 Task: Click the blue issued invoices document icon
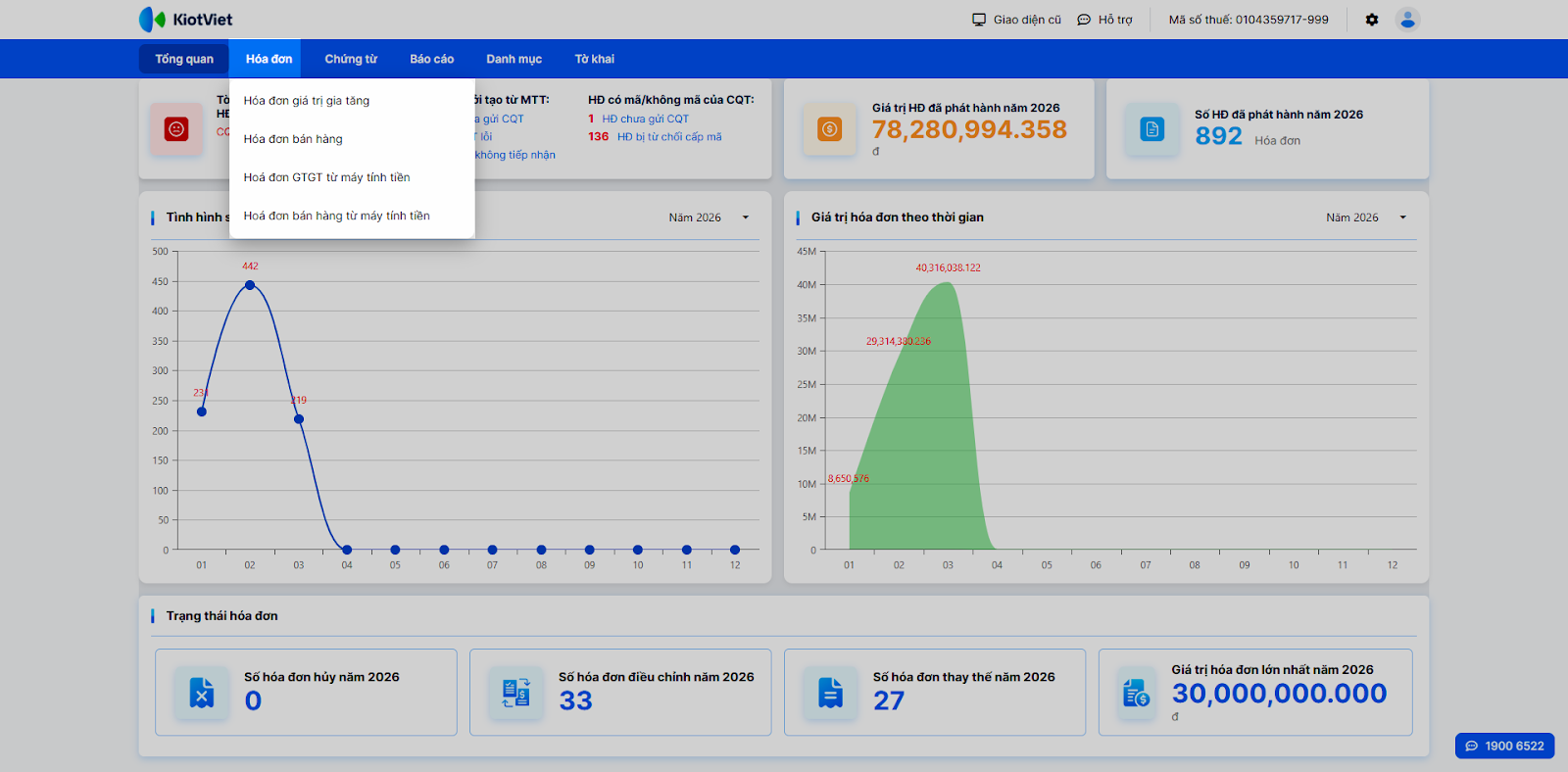click(x=1151, y=129)
